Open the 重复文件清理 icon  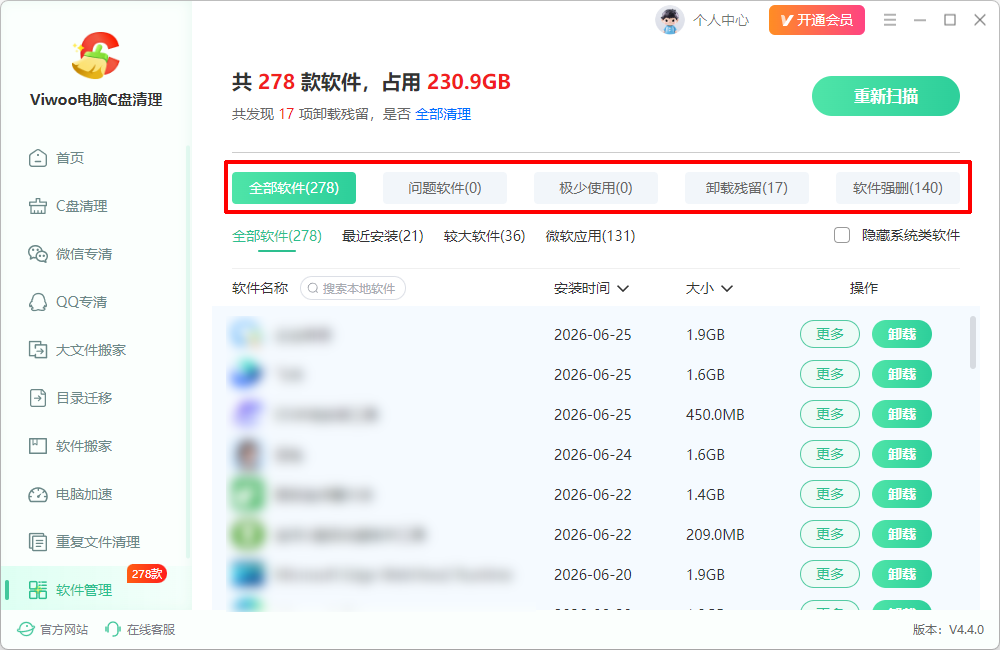(x=38, y=542)
